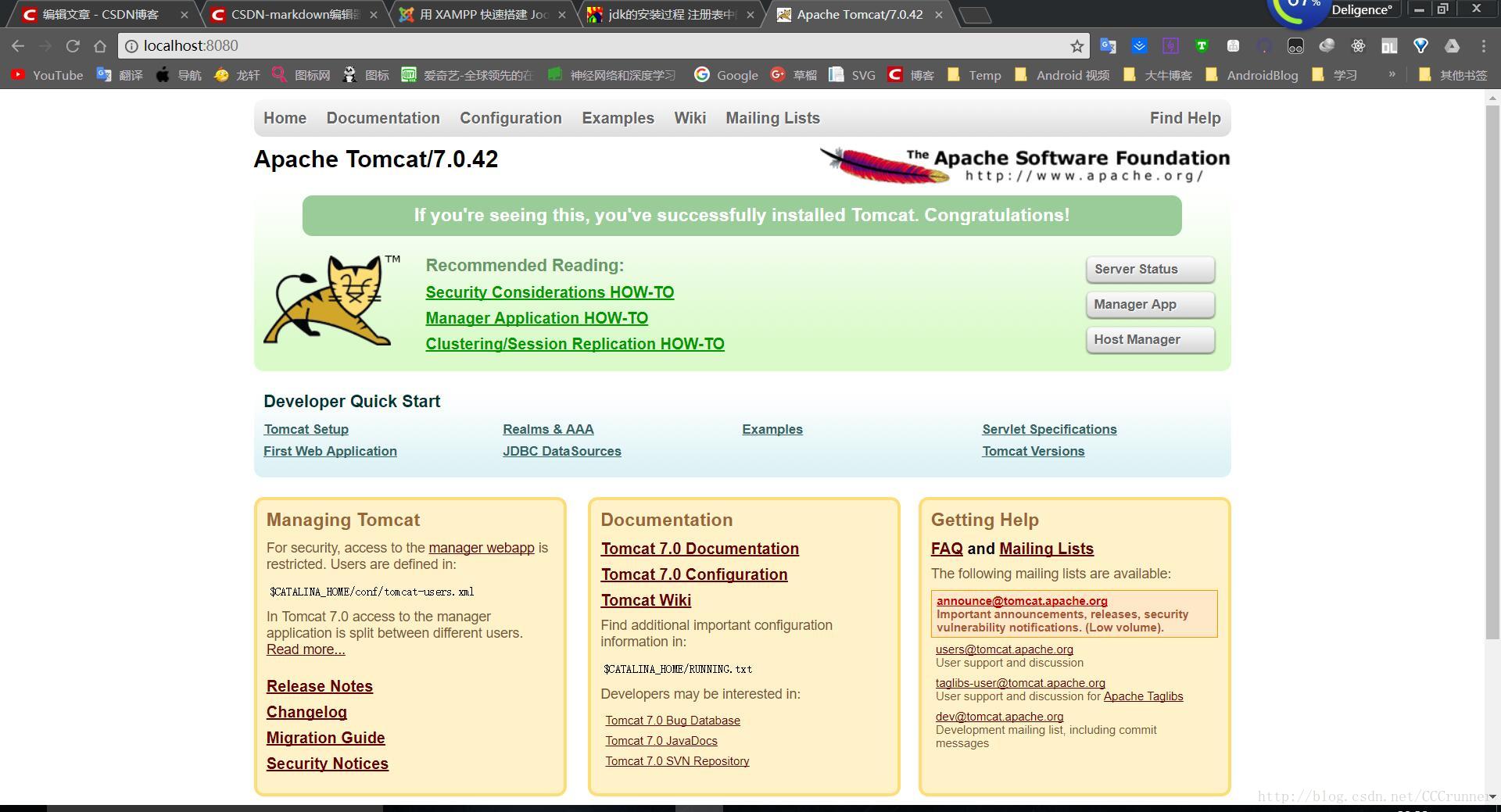Open Chrome's three-dot menu
Viewport: 1501px width, 812px height.
(x=1483, y=46)
